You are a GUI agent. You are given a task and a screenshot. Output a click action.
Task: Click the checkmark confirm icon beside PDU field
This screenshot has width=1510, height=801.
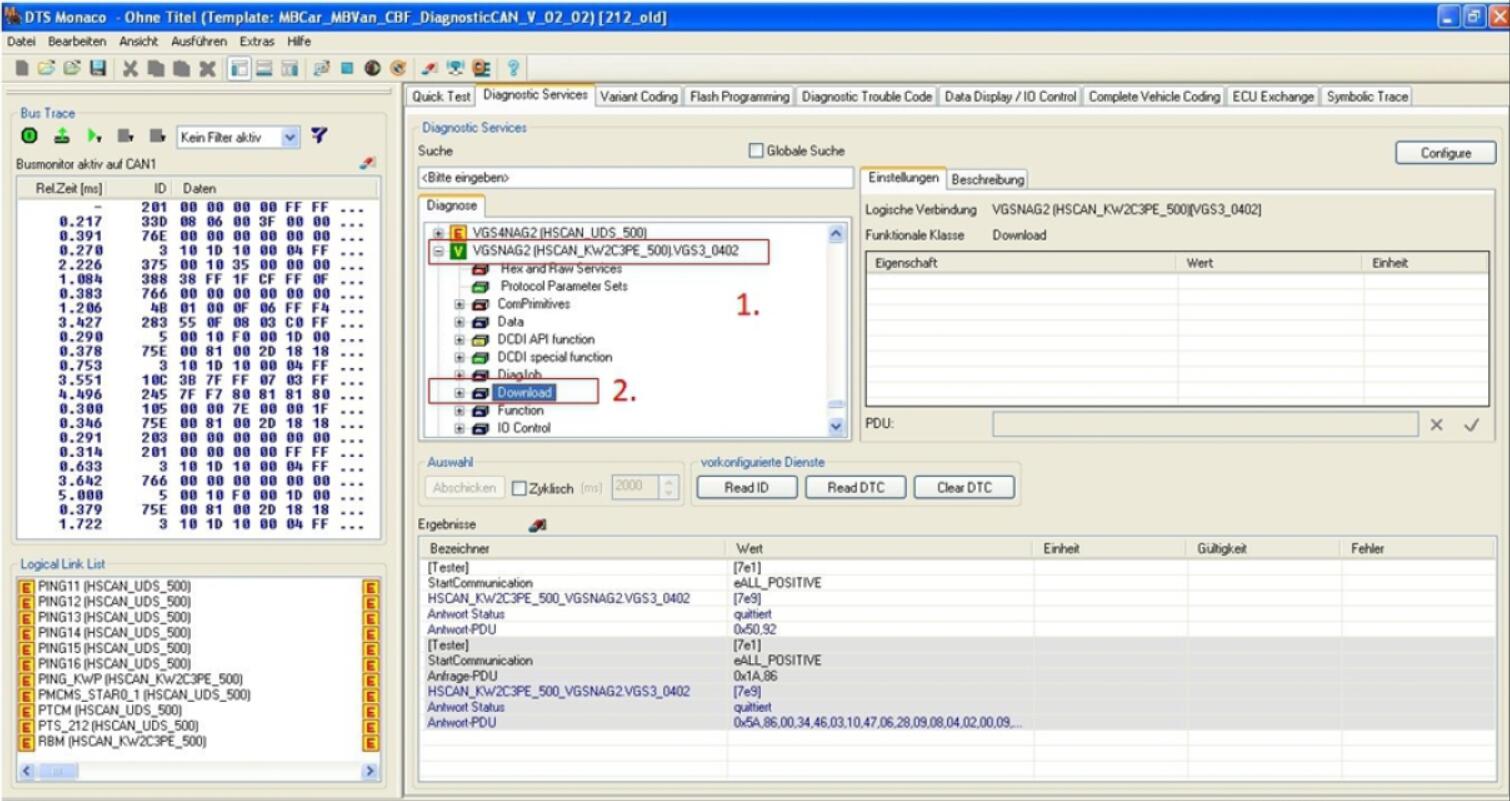click(1471, 425)
